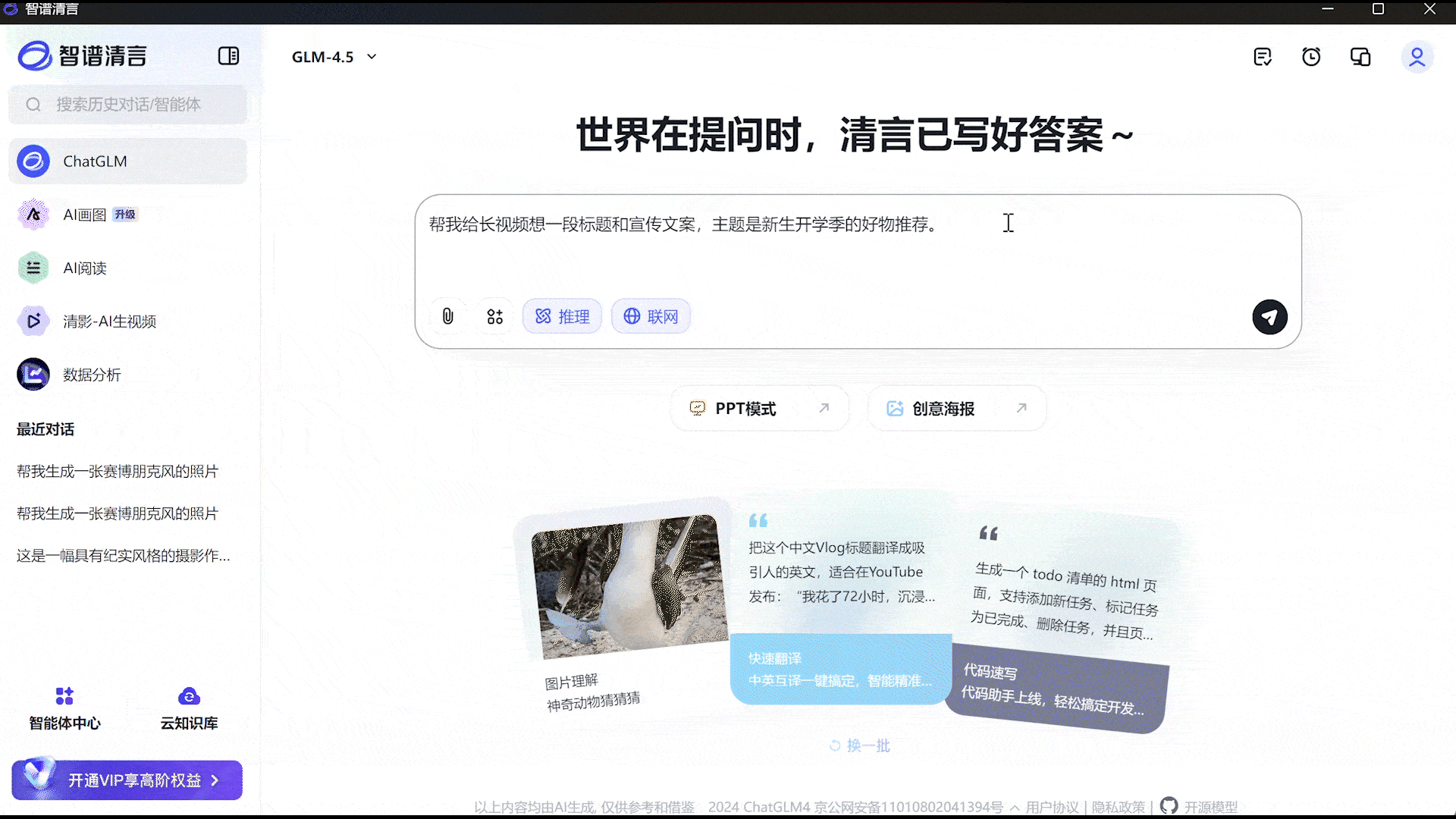Click the user profile avatar icon
The width and height of the screenshot is (1456, 819).
(x=1417, y=57)
